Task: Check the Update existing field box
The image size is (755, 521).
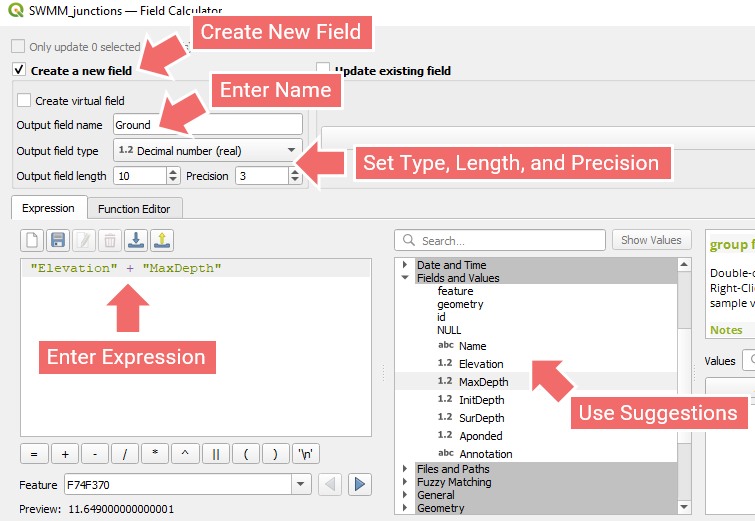Action: pos(324,71)
